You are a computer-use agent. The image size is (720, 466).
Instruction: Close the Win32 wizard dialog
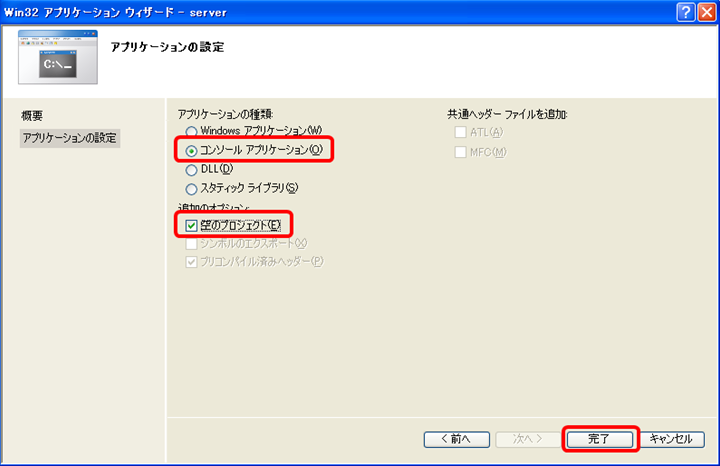click(x=707, y=12)
